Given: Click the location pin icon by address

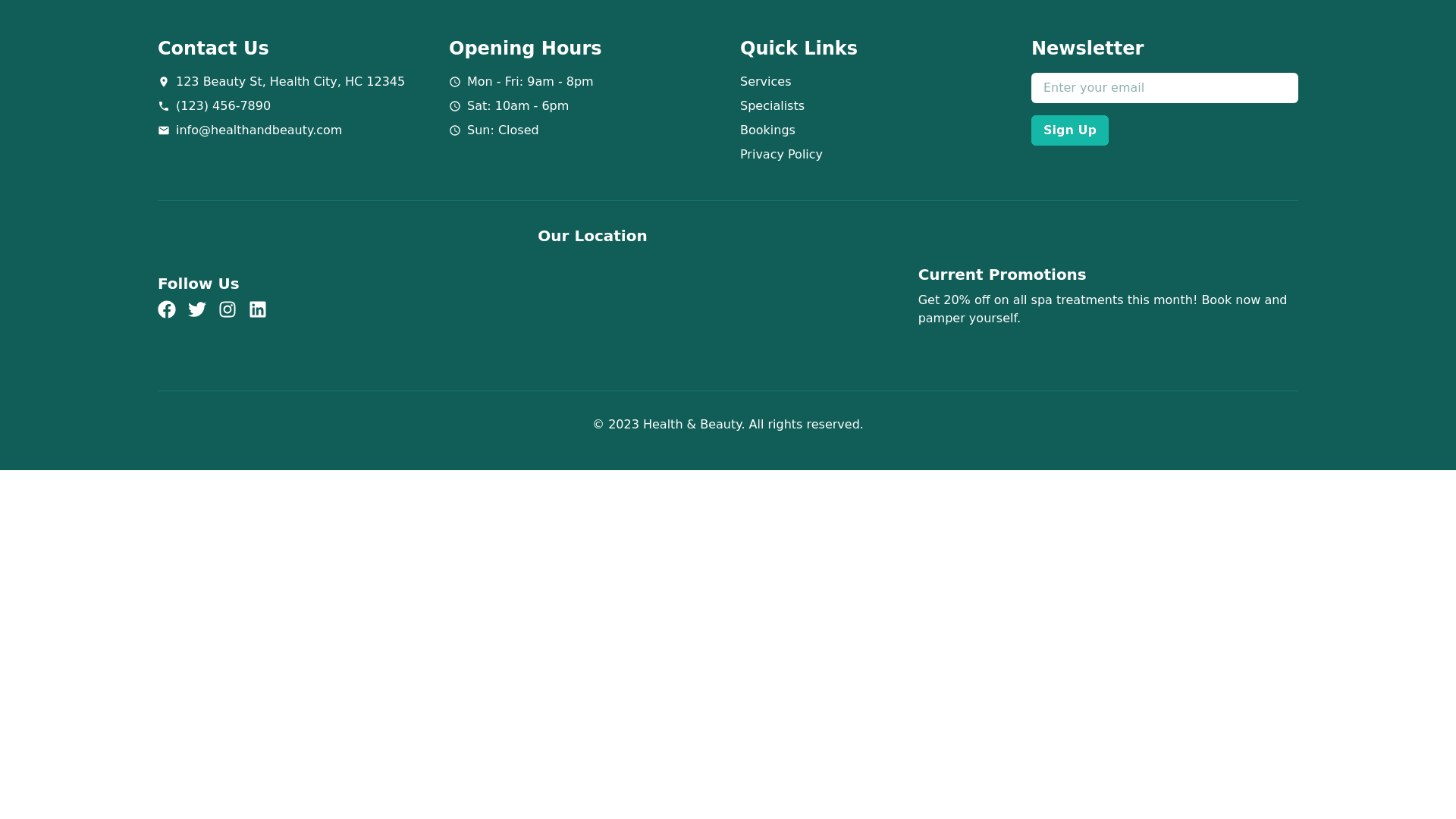Looking at the screenshot, I should [164, 82].
